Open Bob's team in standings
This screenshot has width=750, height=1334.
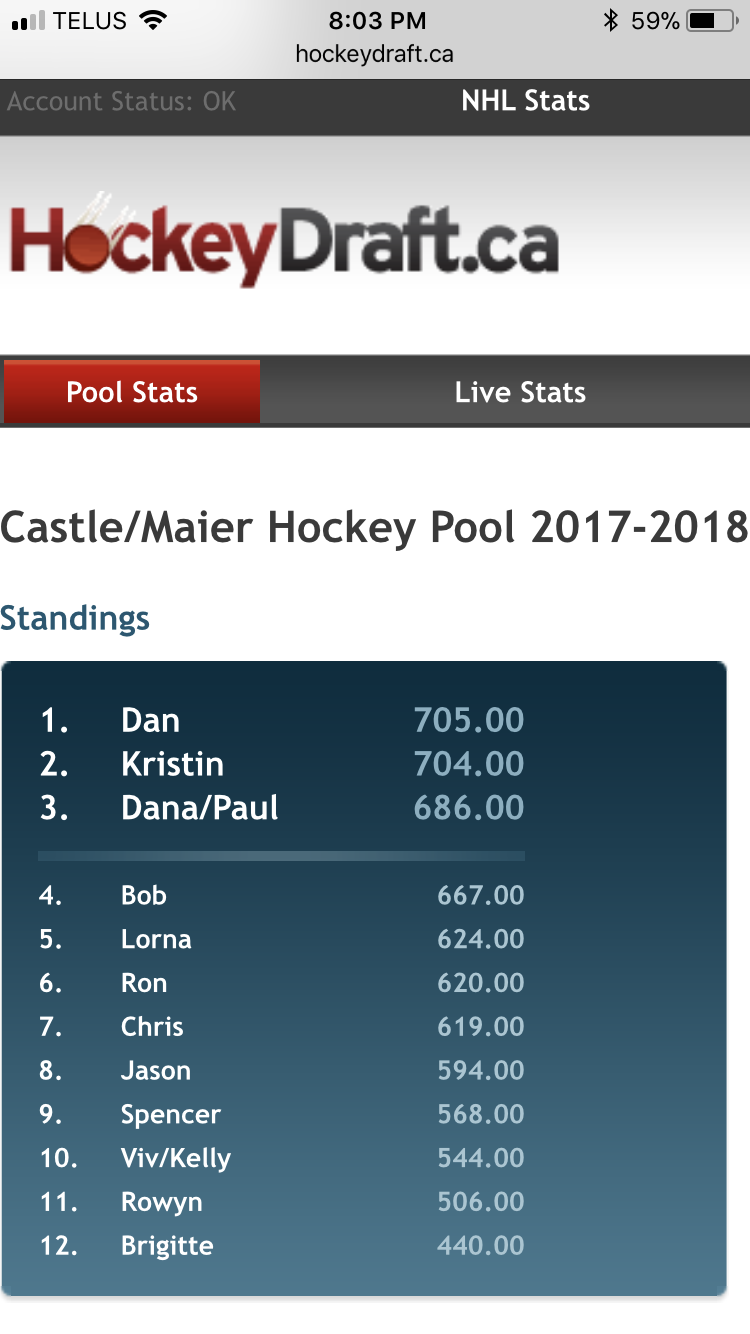pos(144,895)
